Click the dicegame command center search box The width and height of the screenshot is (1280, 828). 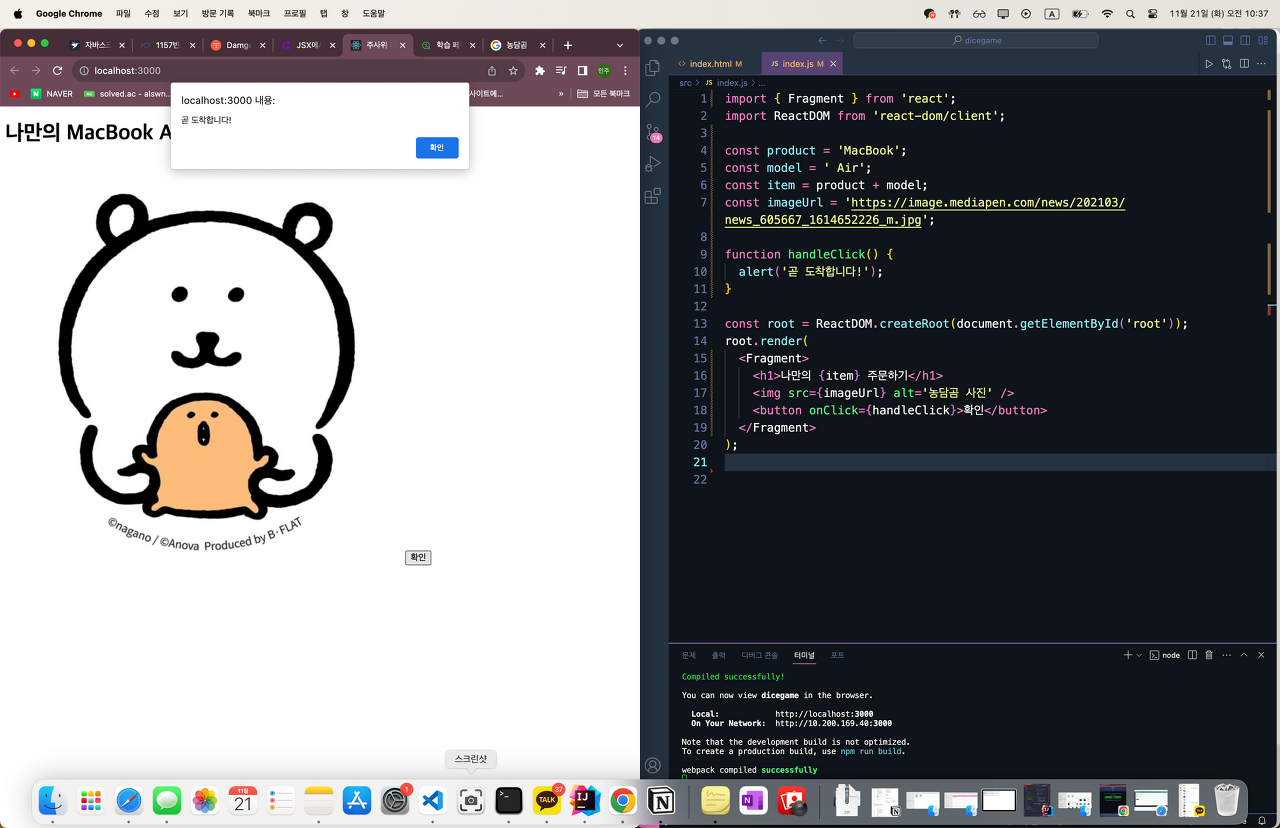pos(975,41)
